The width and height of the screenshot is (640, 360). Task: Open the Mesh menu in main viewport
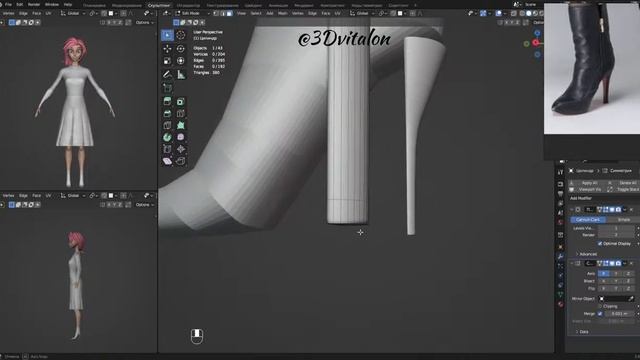pos(282,13)
